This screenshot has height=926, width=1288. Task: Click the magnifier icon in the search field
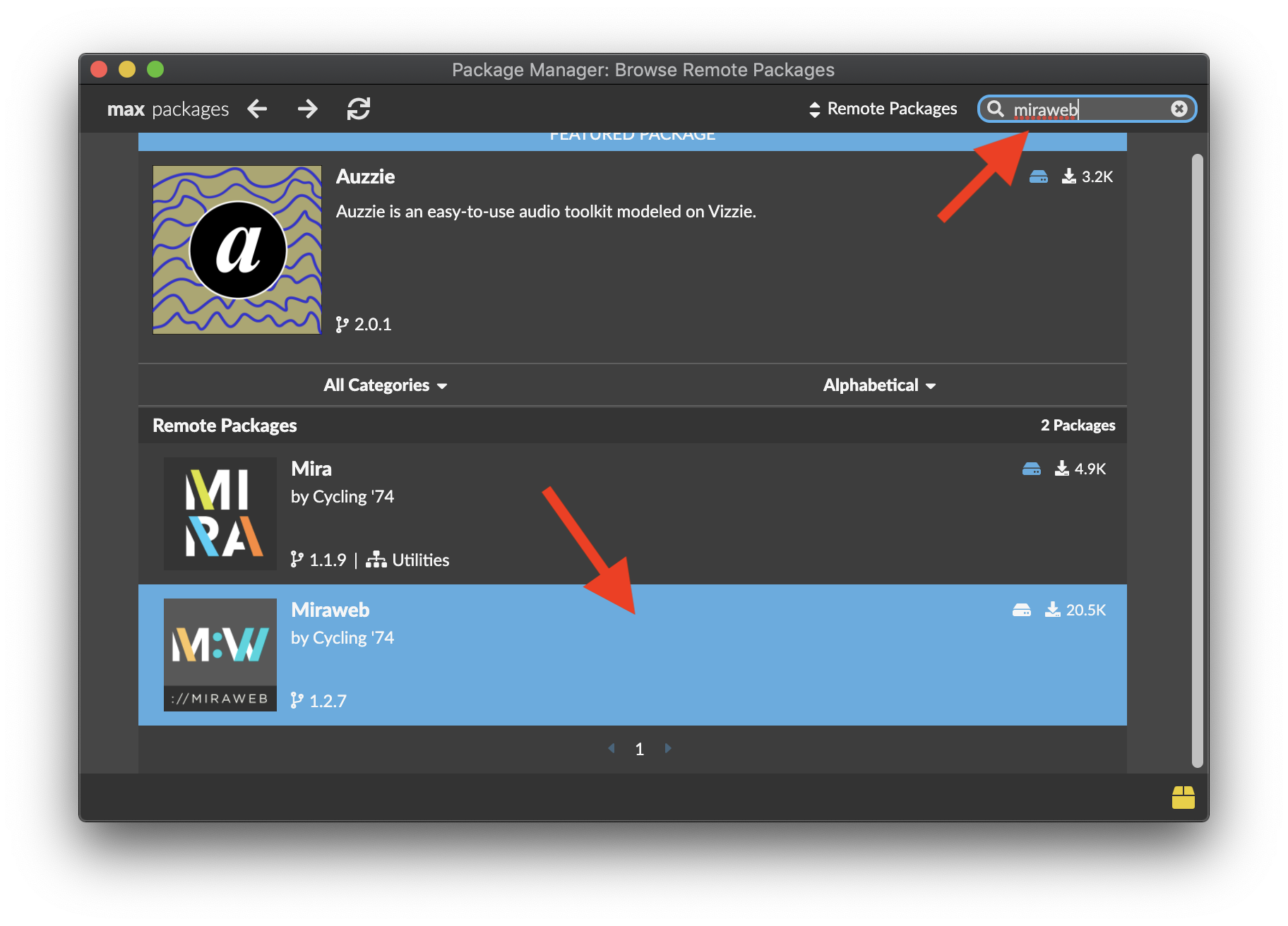[995, 109]
